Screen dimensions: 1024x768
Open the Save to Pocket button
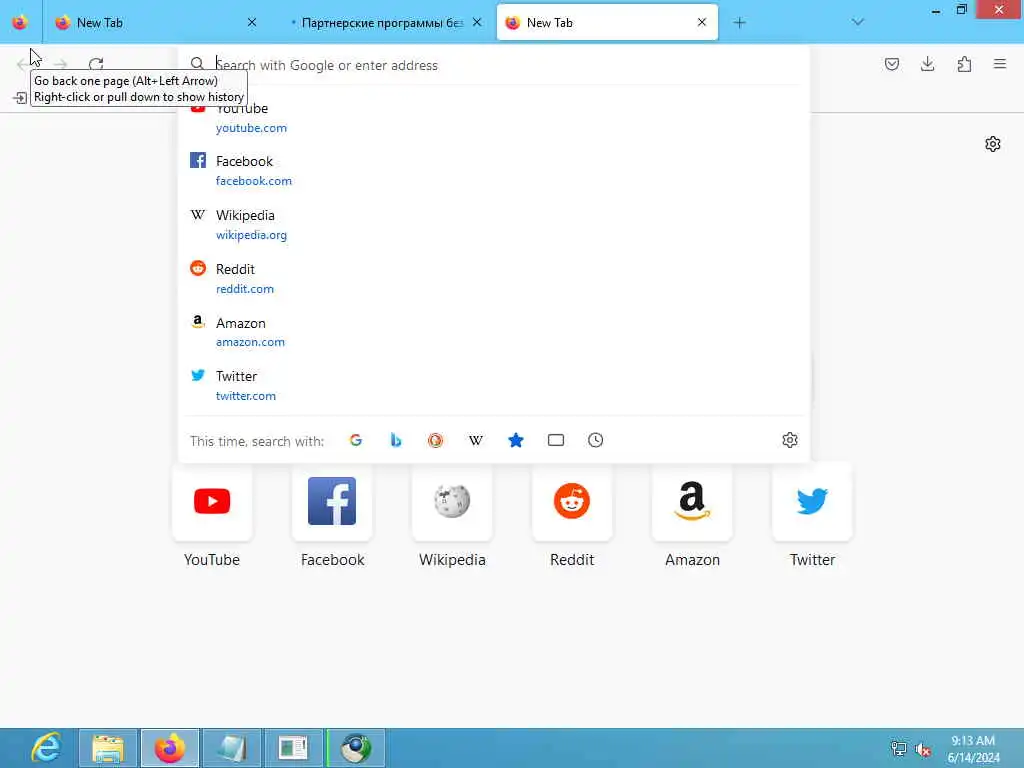click(891, 64)
